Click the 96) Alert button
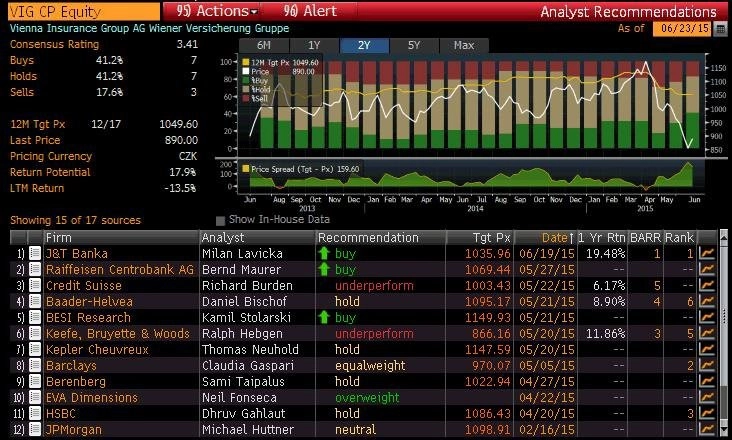 [x=310, y=11]
